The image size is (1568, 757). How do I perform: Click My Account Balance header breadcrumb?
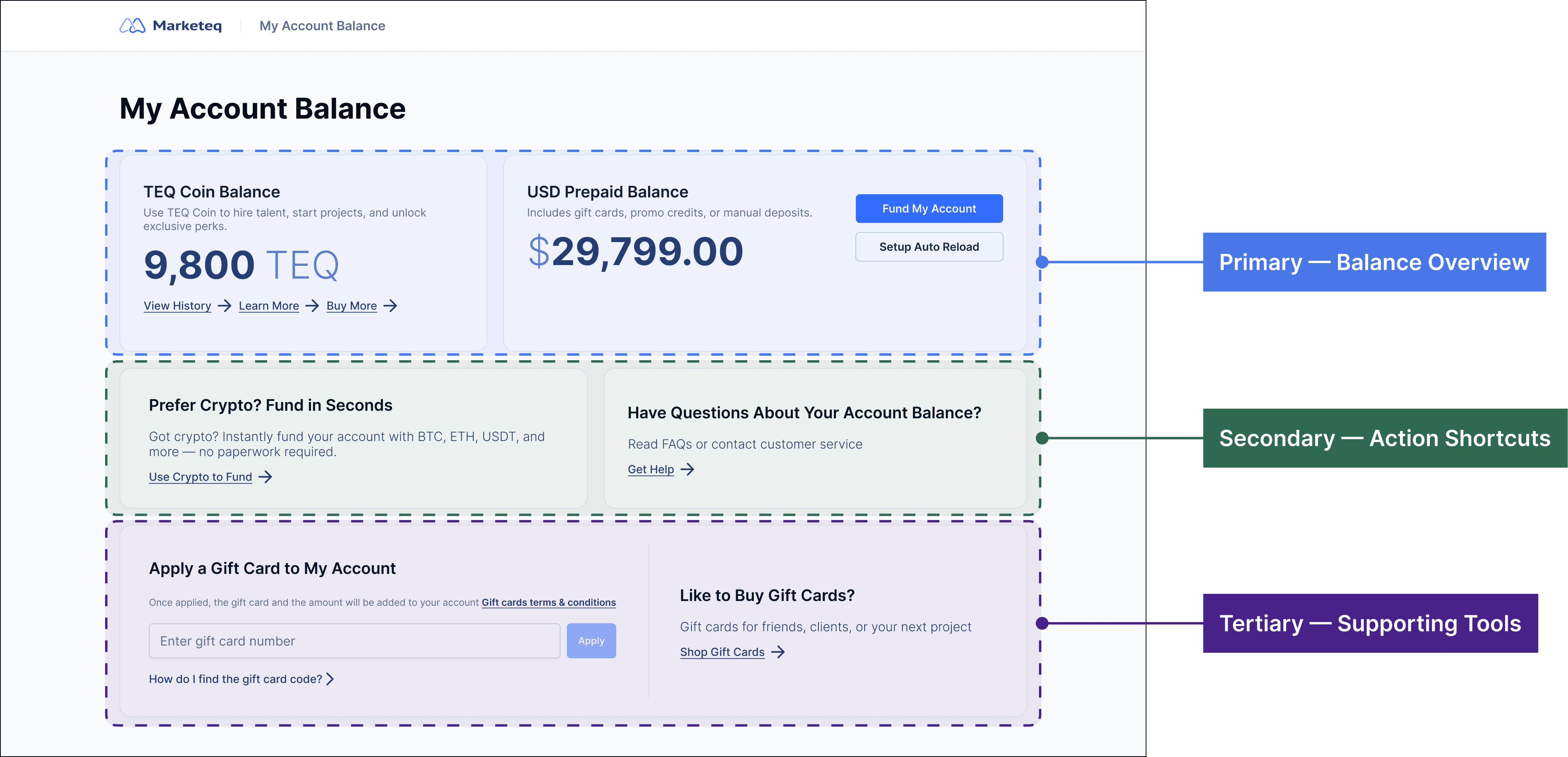[x=322, y=25]
